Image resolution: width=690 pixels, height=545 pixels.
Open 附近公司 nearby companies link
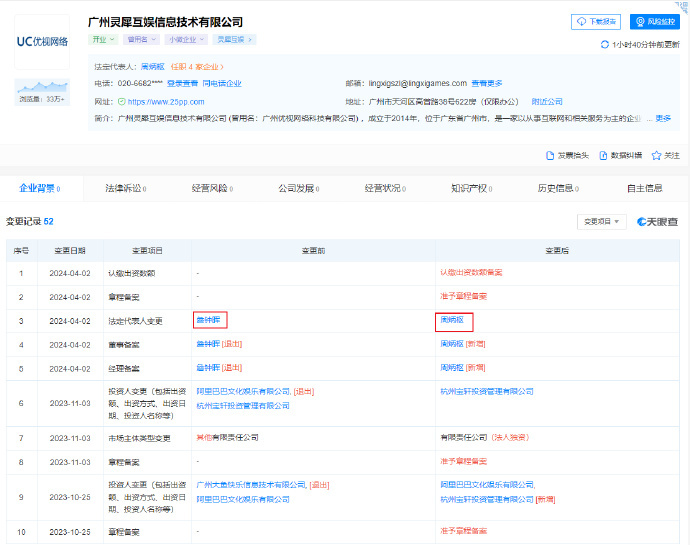[x=547, y=102]
